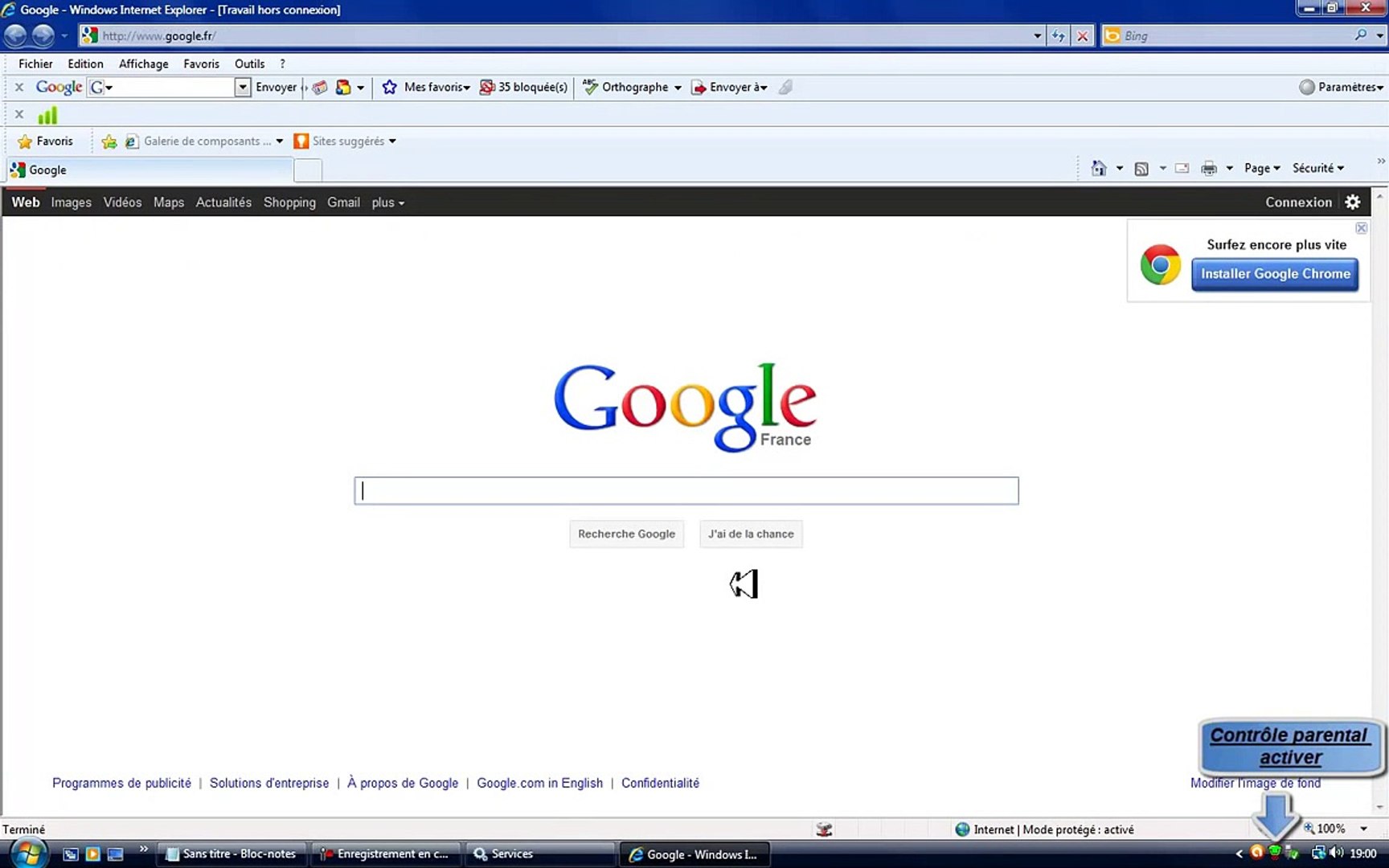Open the Home page via home icon
The height and width of the screenshot is (868, 1389).
point(1100,168)
